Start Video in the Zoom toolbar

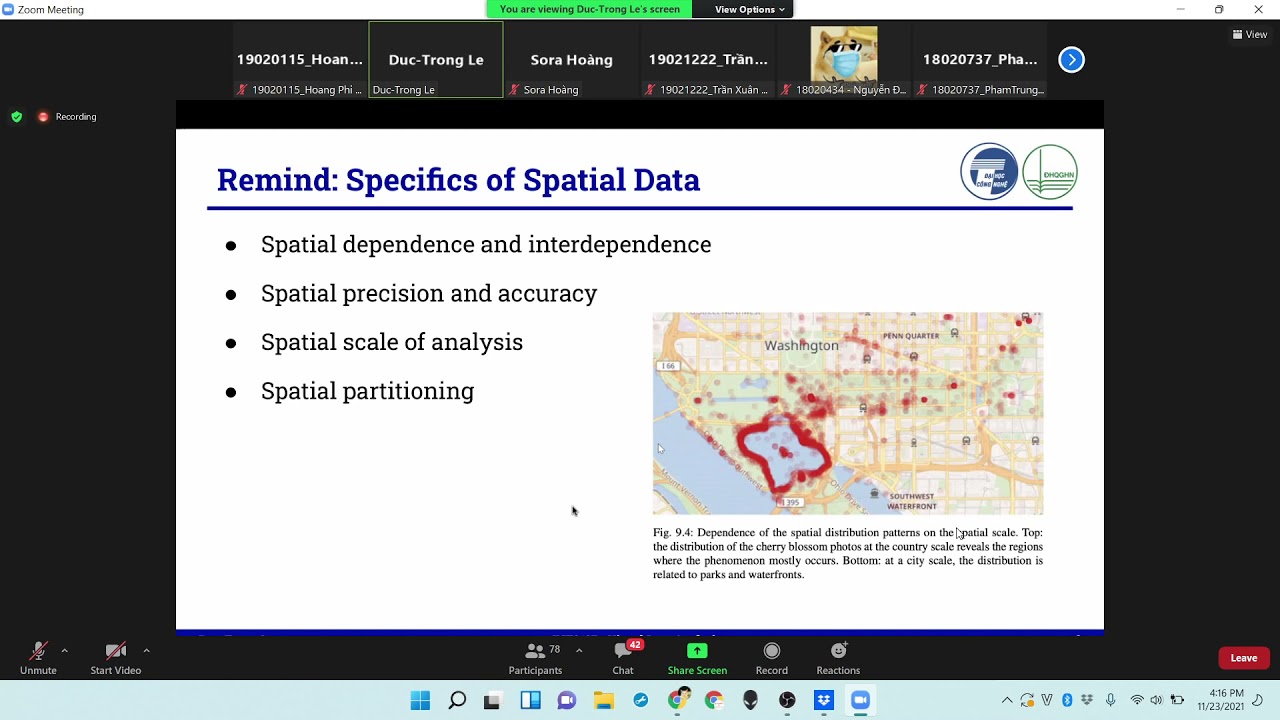pyautogui.click(x=116, y=659)
